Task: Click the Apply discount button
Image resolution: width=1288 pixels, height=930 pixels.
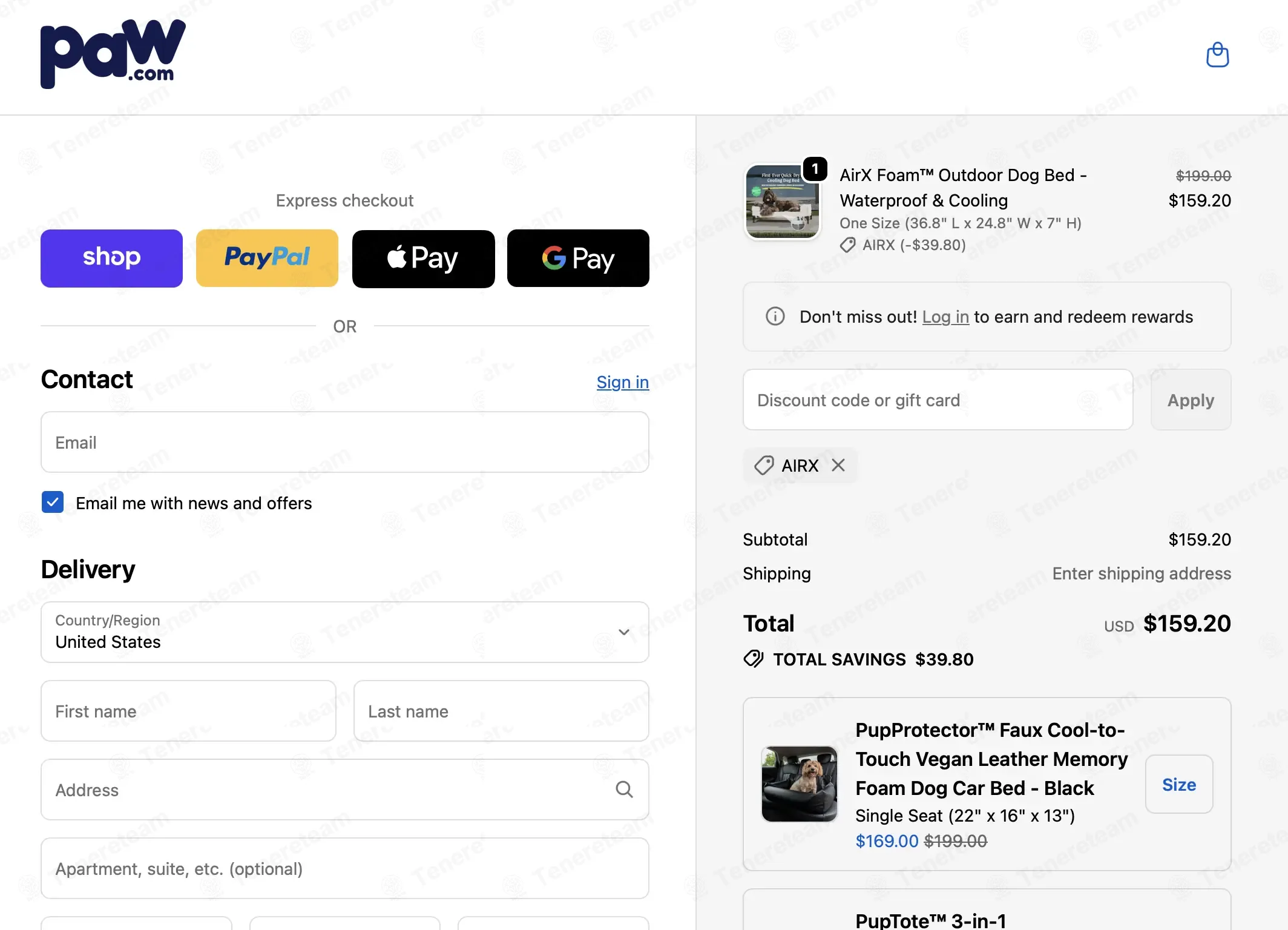Action: tap(1191, 400)
